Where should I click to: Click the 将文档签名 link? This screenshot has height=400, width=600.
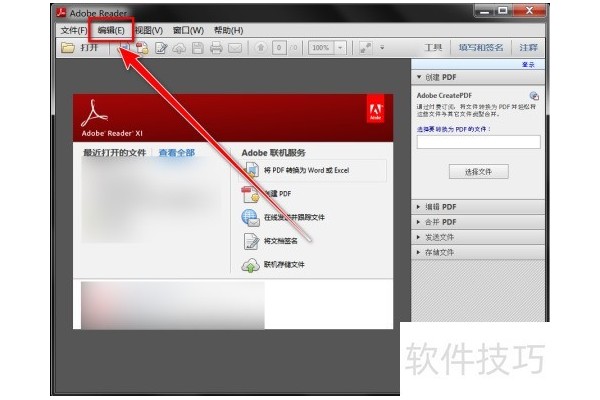pos(280,241)
